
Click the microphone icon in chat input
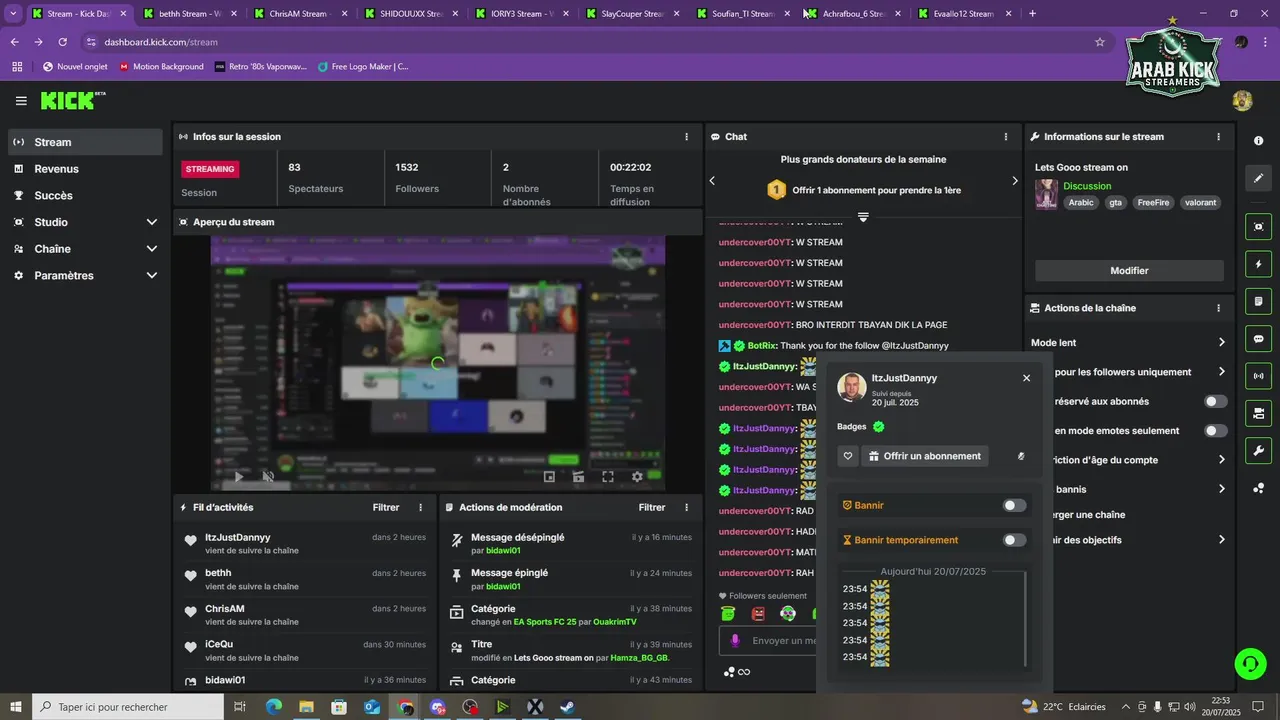(x=735, y=641)
